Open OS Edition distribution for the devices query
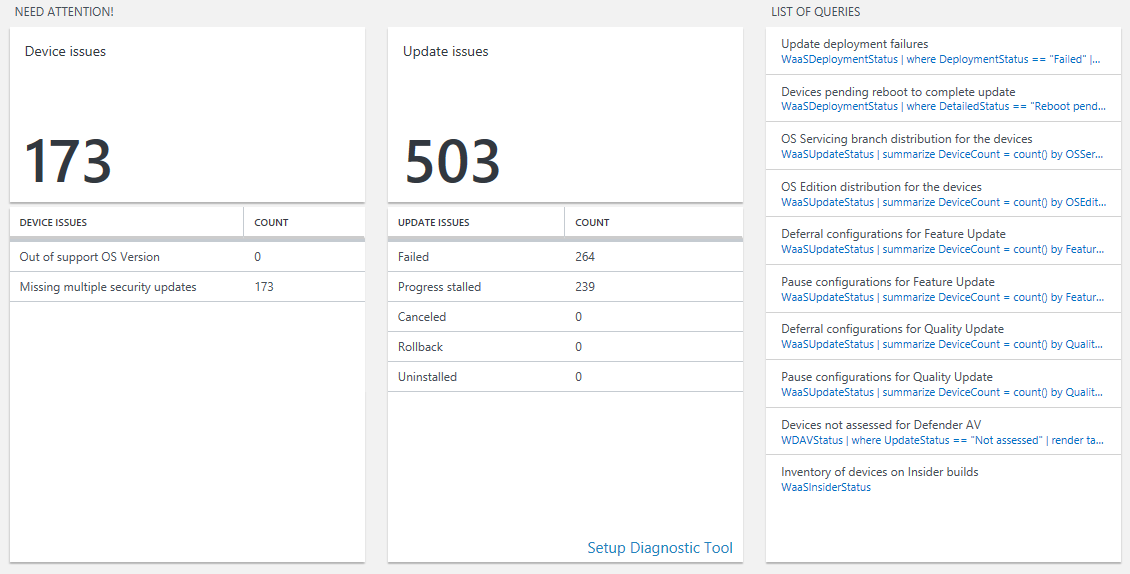The image size is (1130, 574). click(x=942, y=194)
